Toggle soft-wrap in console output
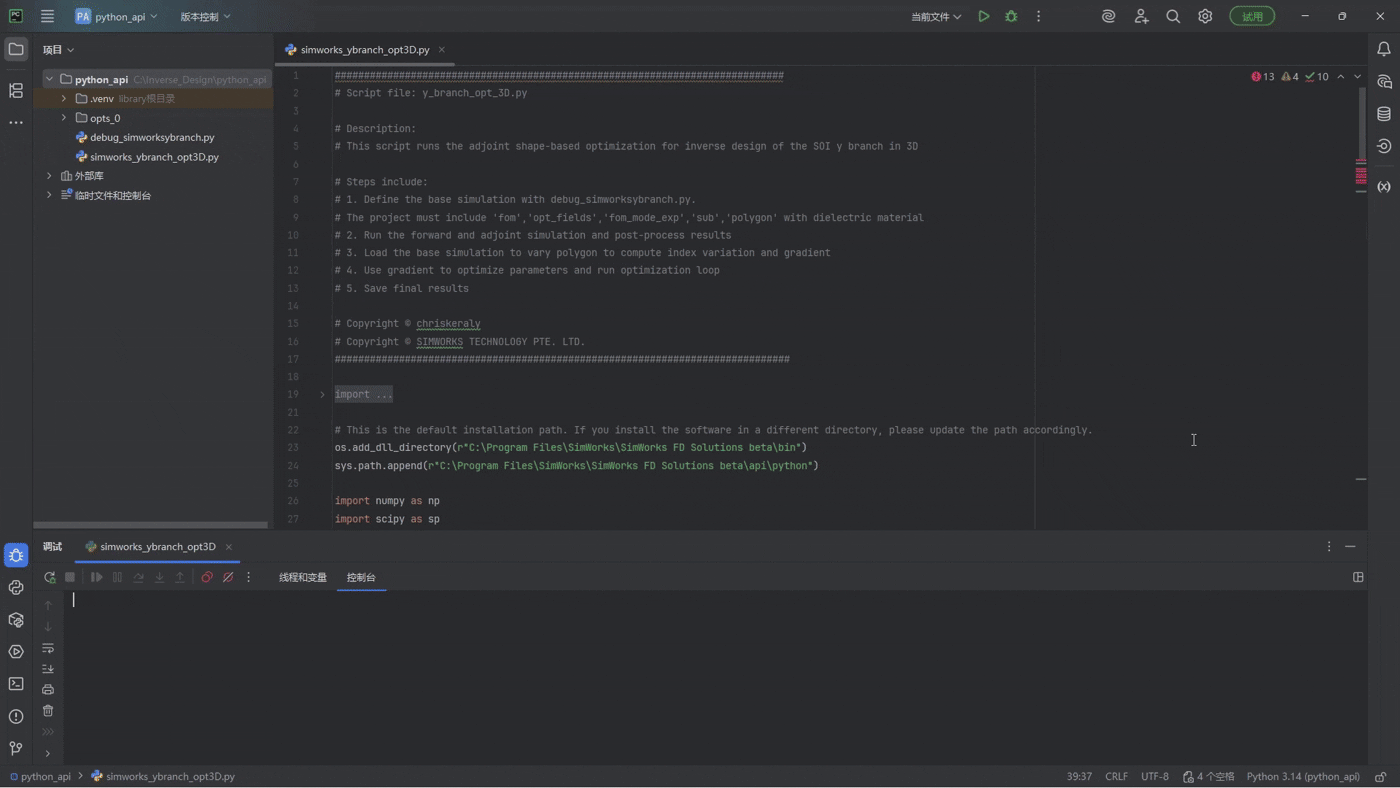This screenshot has width=1400, height=788. pyautogui.click(x=48, y=648)
